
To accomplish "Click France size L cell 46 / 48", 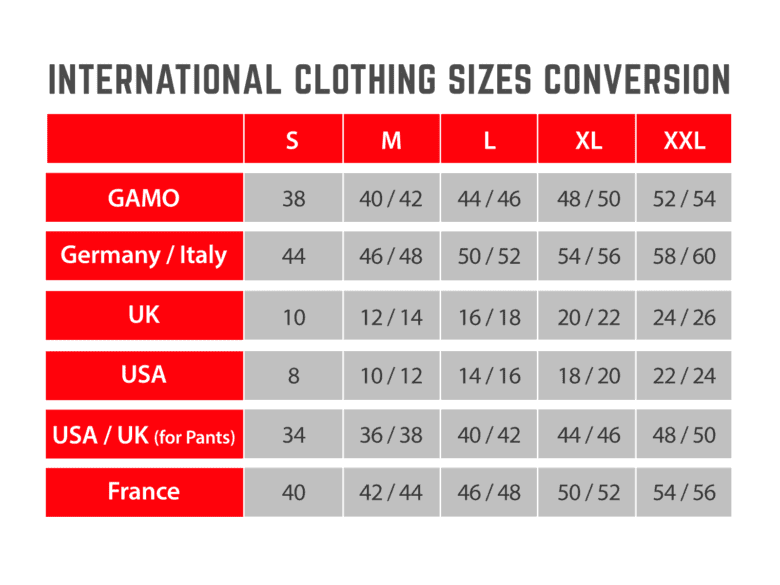I will (x=489, y=493).
